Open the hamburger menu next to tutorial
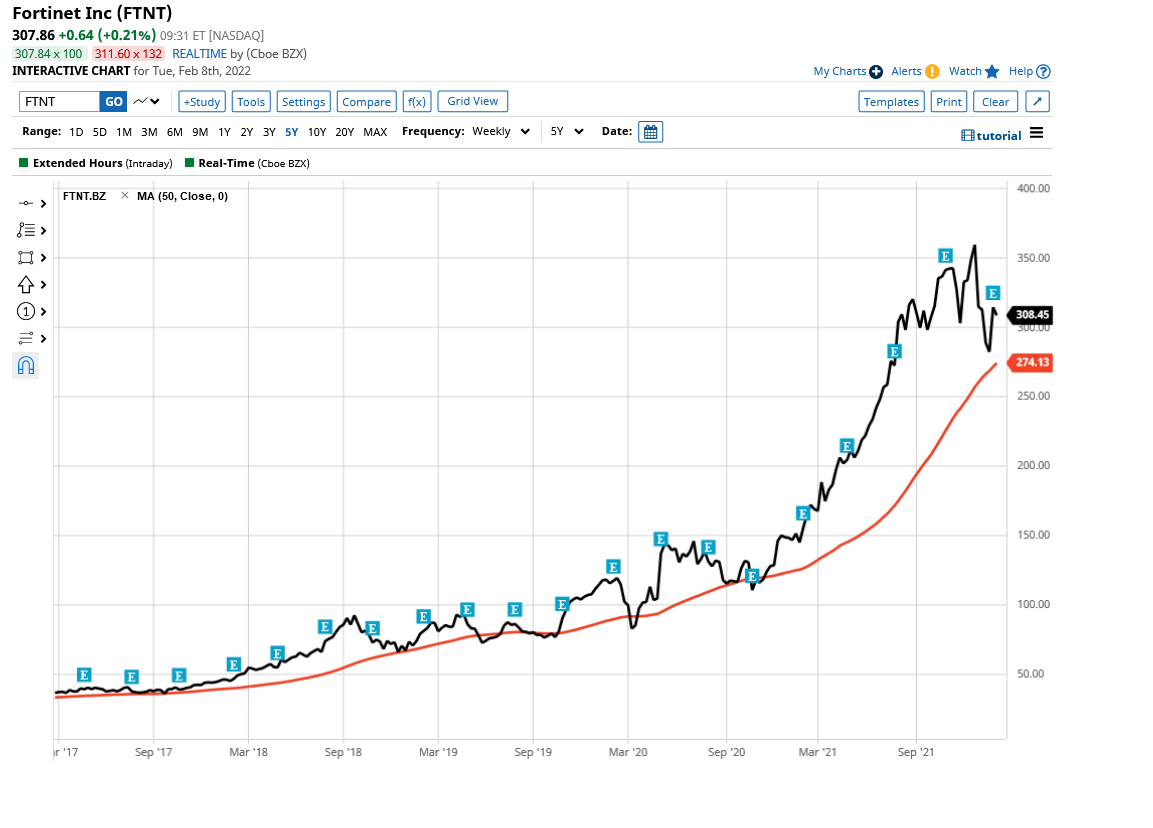Viewport: 1153px width, 828px height. coord(1036,133)
